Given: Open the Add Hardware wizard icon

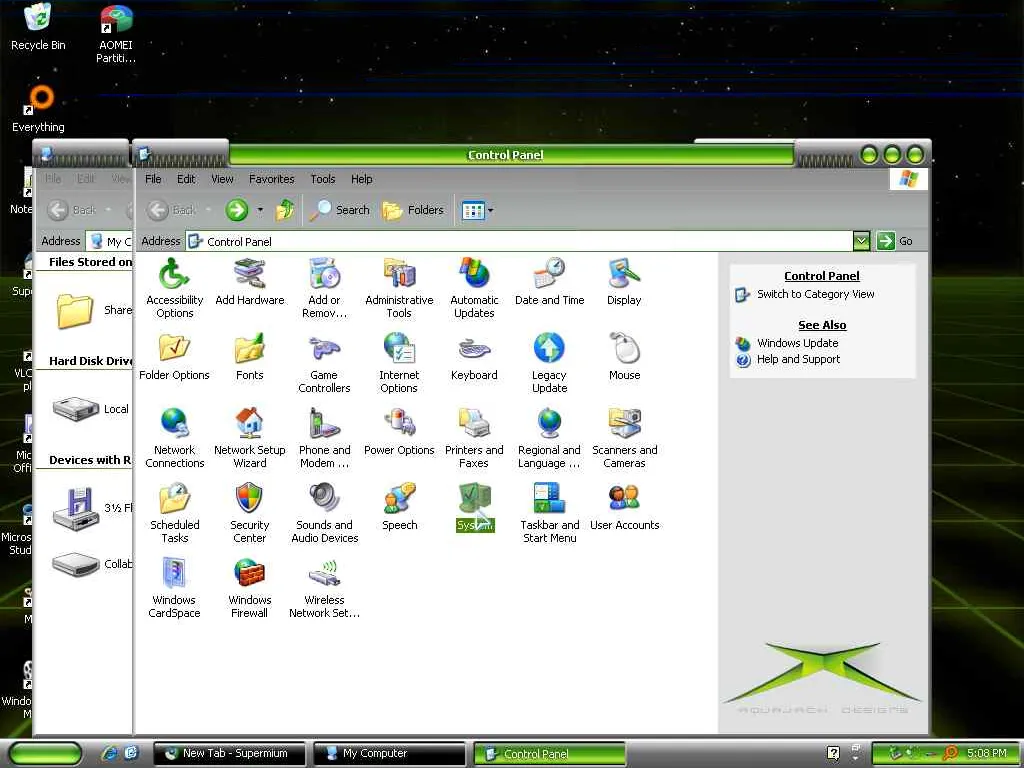Looking at the screenshot, I should click(249, 281).
